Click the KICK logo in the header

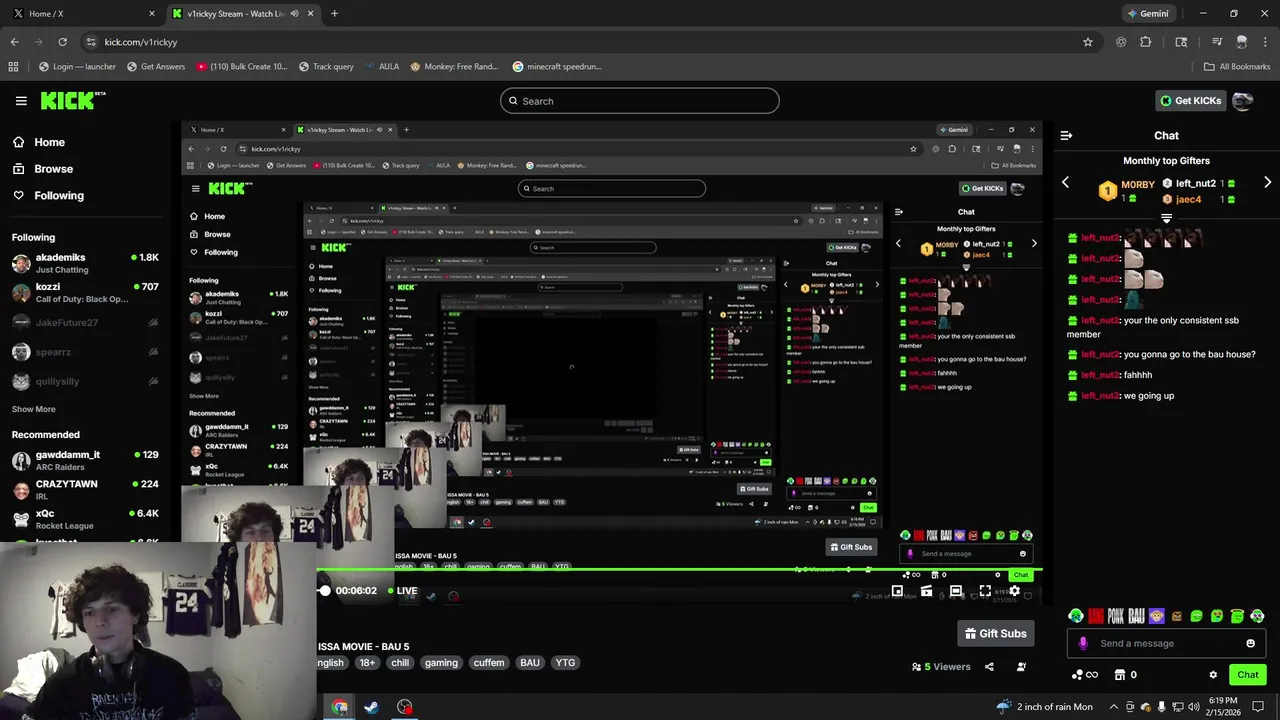[72, 100]
